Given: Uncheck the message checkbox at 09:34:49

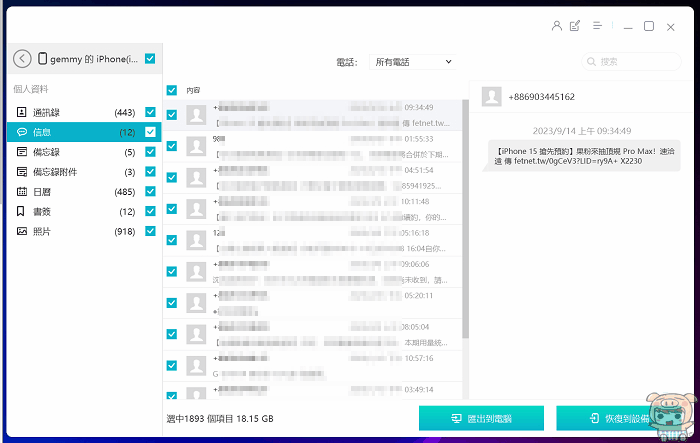Looking at the screenshot, I should click(x=172, y=115).
